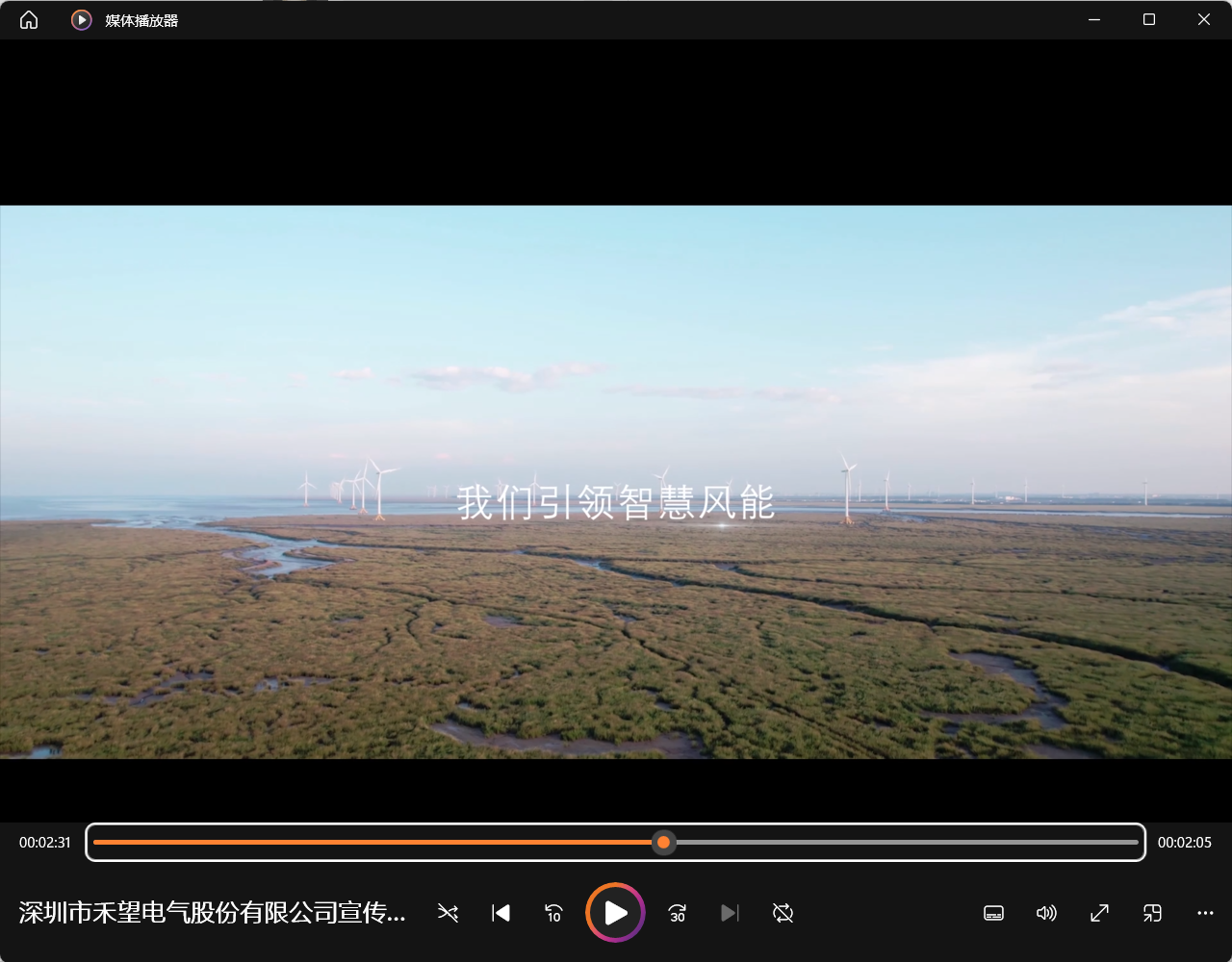Open subtitles and captions options

(994, 913)
